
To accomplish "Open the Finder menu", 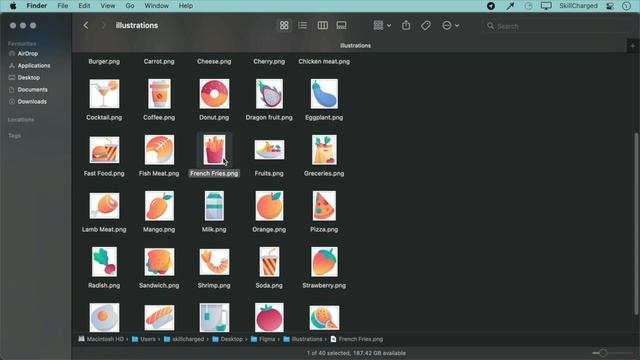I will 37,6.
